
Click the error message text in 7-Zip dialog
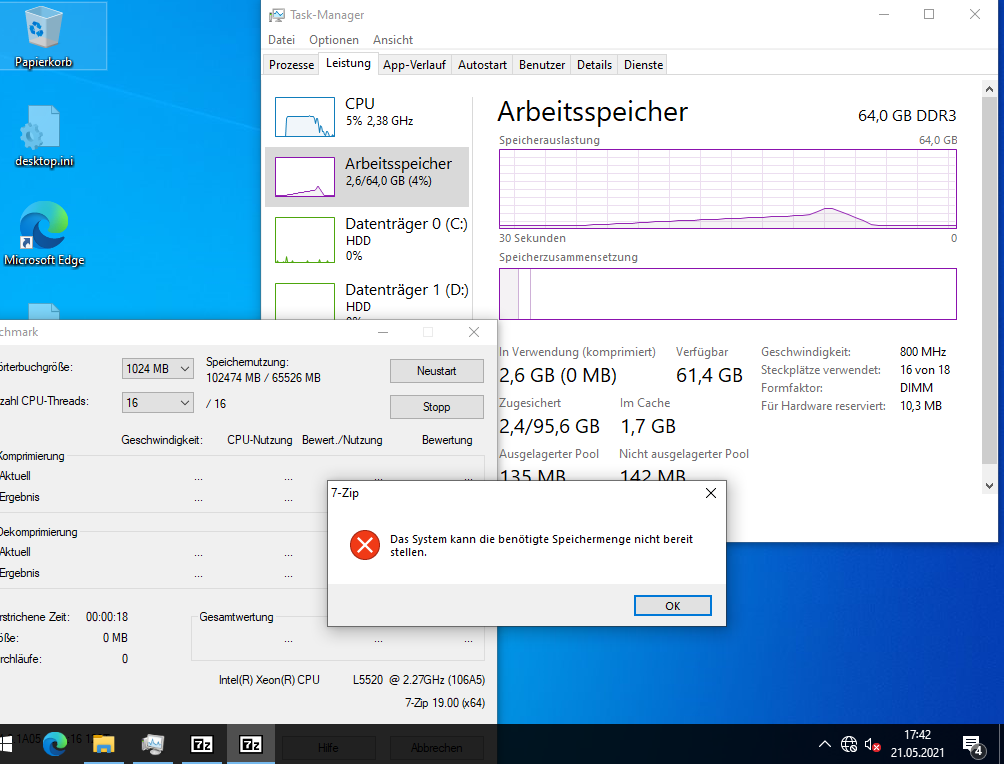click(x=541, y=545)
